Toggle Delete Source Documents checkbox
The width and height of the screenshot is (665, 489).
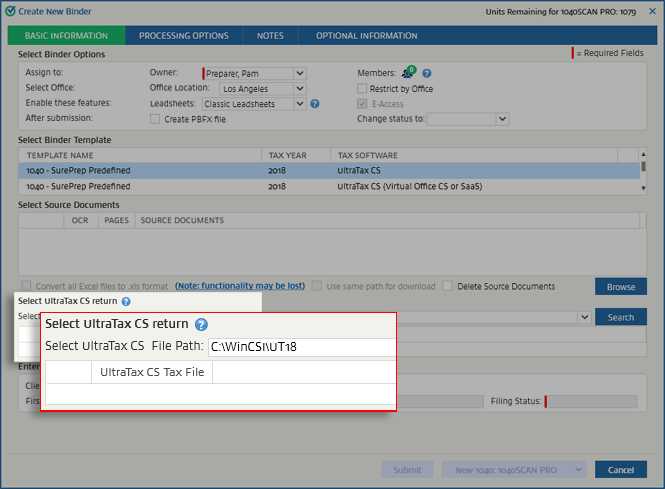click(448, 286)
